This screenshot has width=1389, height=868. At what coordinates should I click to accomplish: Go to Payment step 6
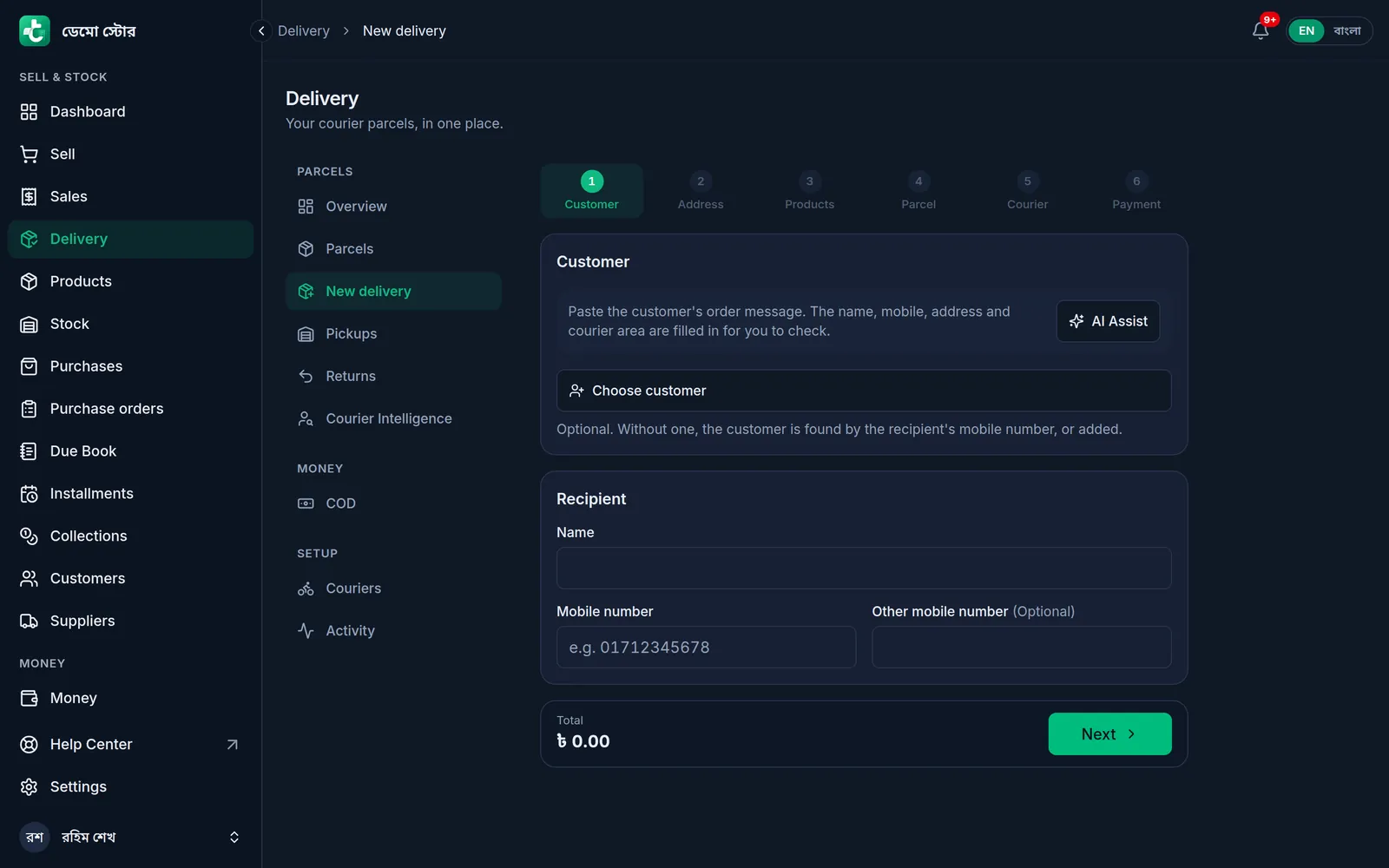pos(1136,191)
